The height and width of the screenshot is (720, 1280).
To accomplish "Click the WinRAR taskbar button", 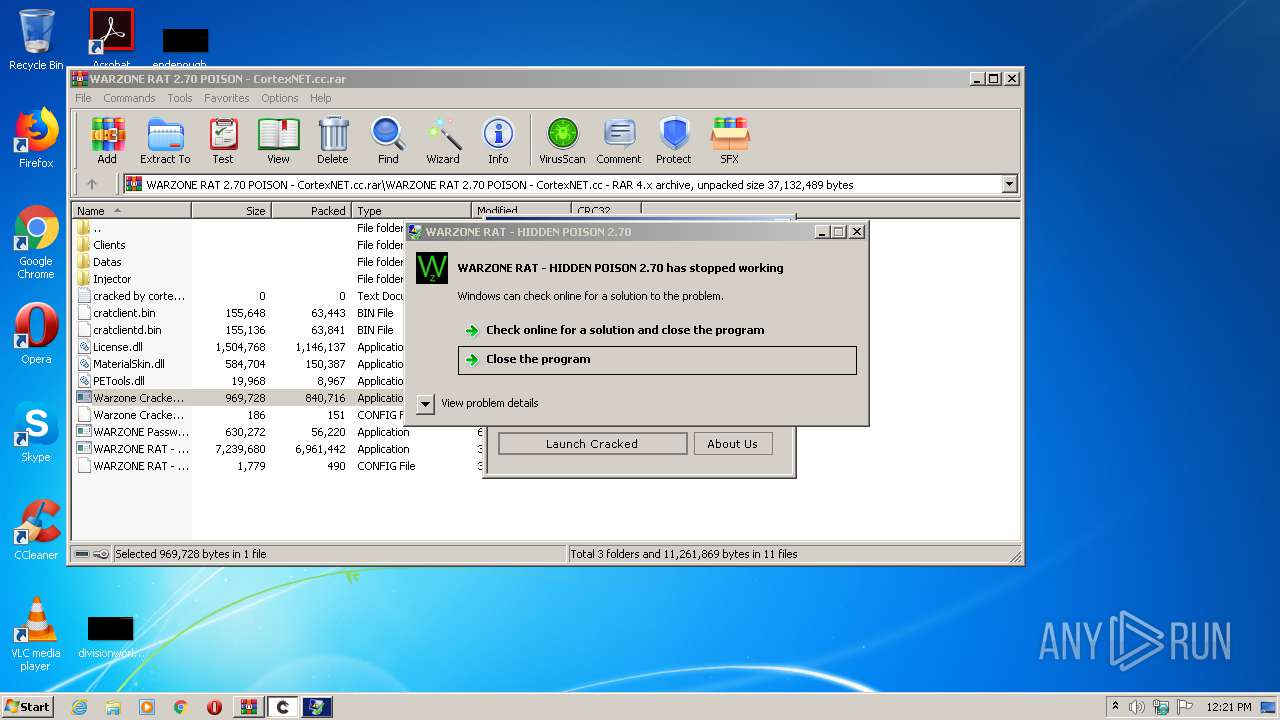I will [x=249, y=707].
